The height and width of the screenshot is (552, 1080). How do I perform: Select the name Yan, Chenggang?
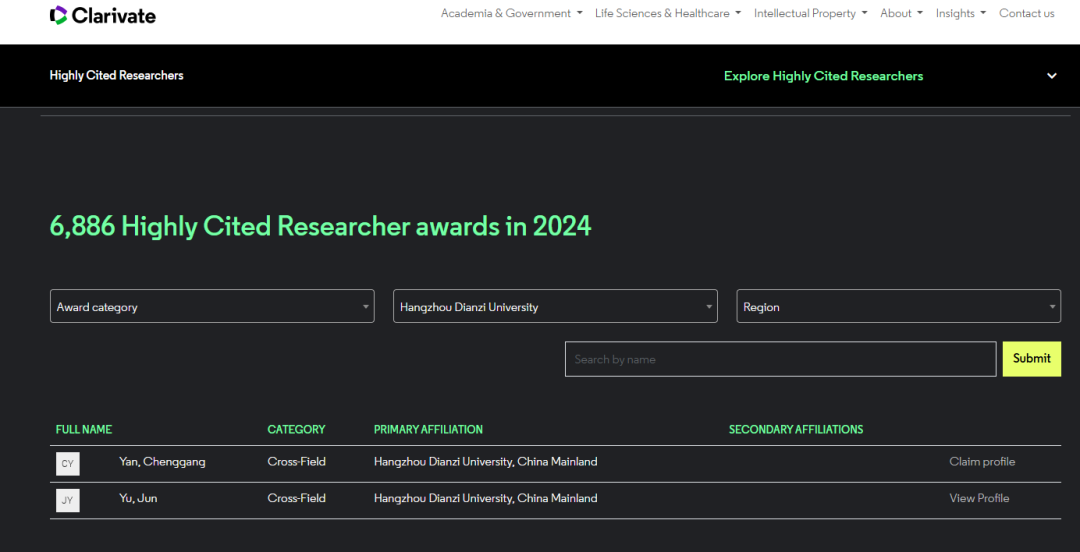click(x=162, y=462)
